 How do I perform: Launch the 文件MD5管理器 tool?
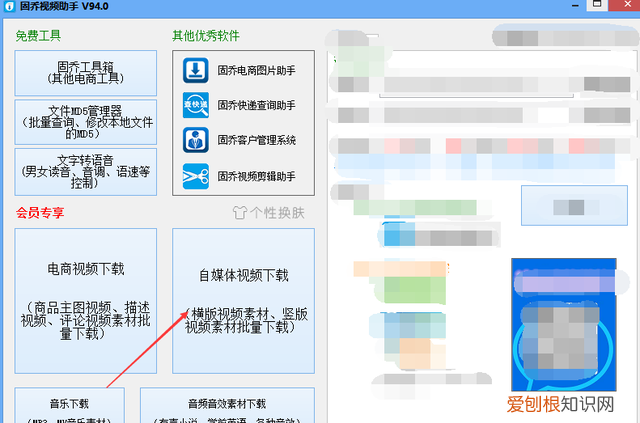tap(86, 121)
